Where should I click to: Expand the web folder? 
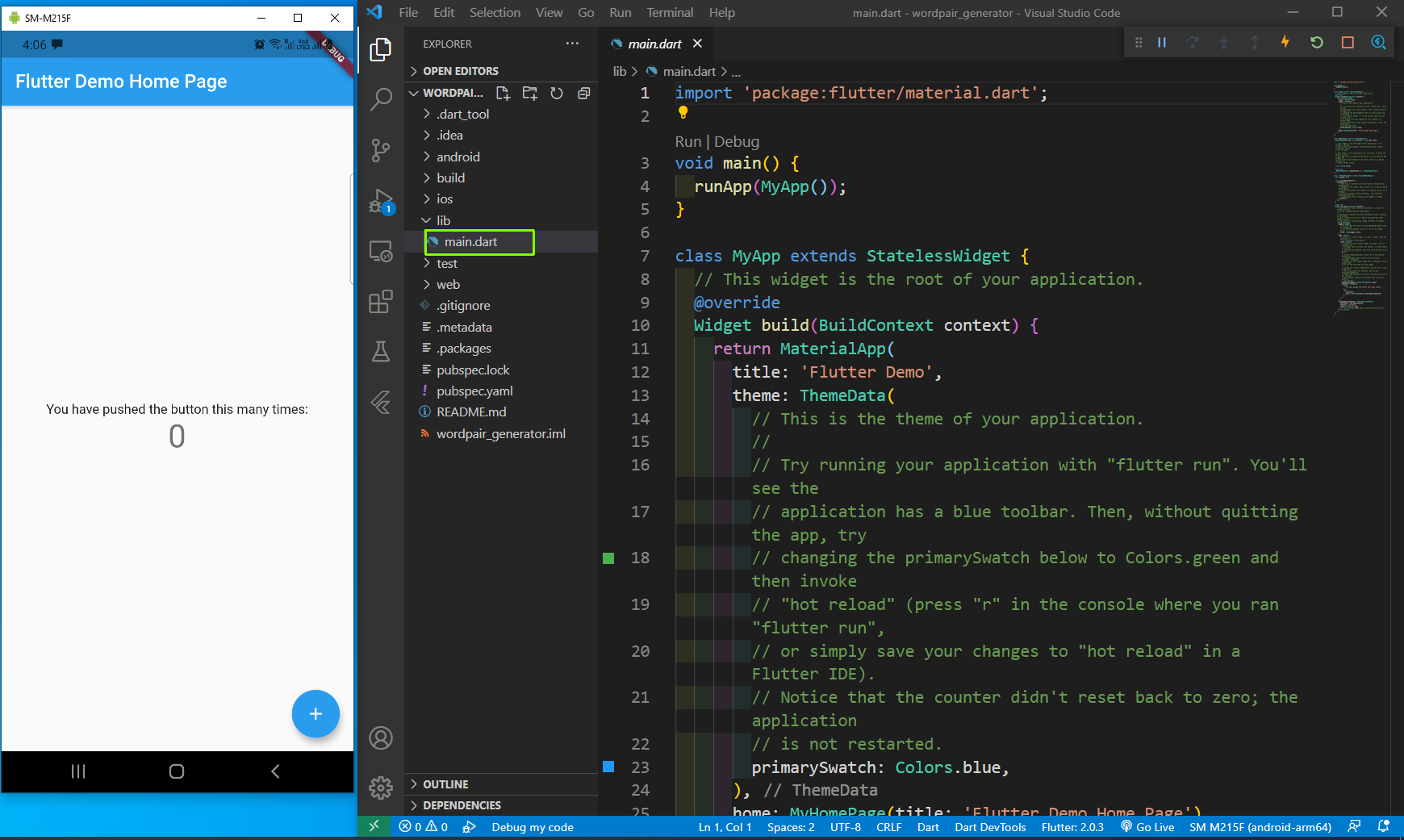click(x=448, y=284)
